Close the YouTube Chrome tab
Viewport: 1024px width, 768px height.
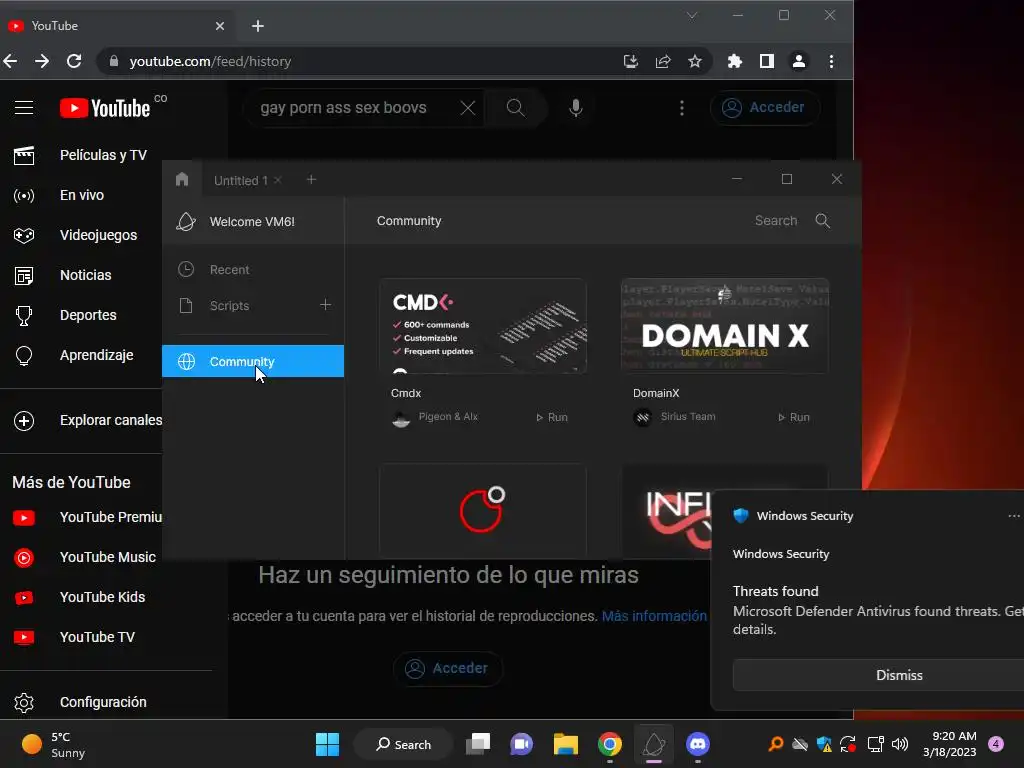pyautogui.click(x=220, y=26)
